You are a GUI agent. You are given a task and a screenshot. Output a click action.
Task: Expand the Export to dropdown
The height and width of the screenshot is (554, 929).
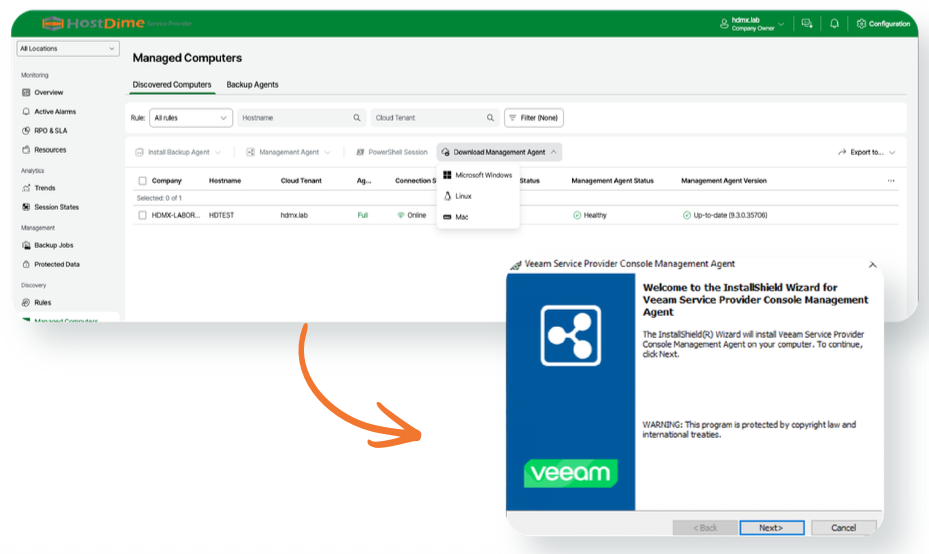[x=867, y=152]
